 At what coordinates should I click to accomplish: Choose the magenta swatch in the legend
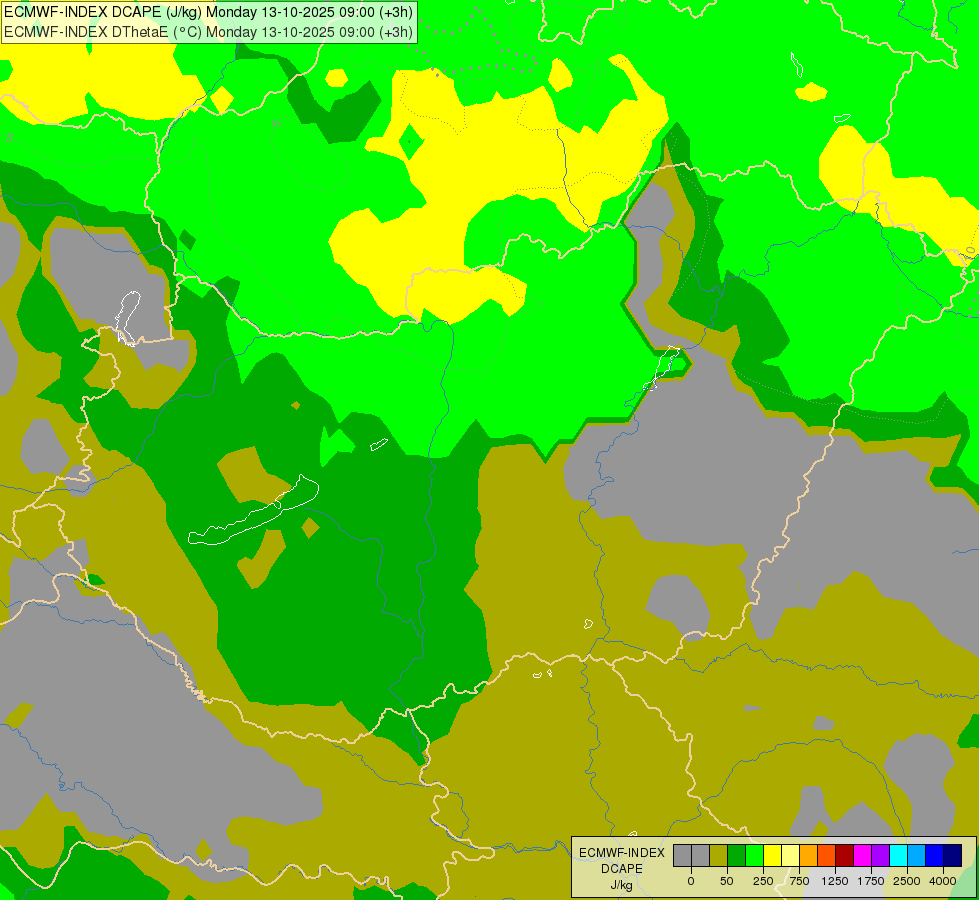(x=862, y=855)
